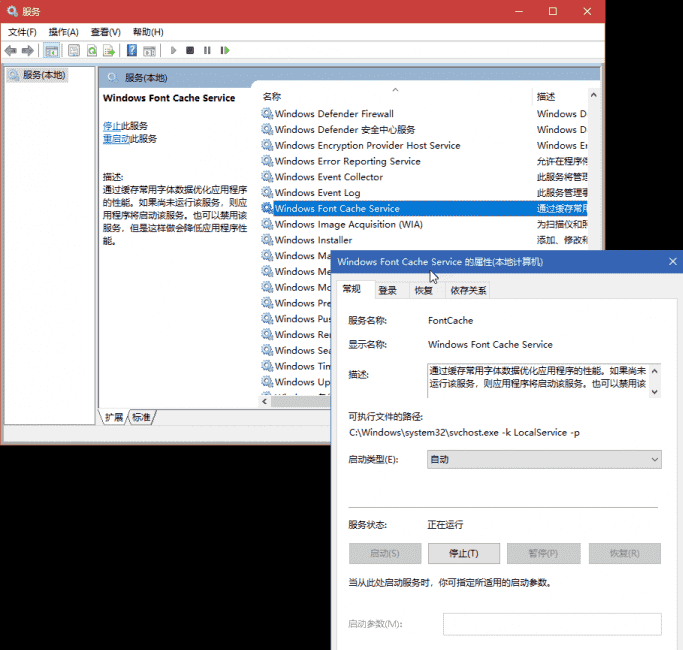Viewport: 683px width, 650px height.
Task: Click gear icon of Windows Error Reporting Service
Action: click(x=267, y=161)
